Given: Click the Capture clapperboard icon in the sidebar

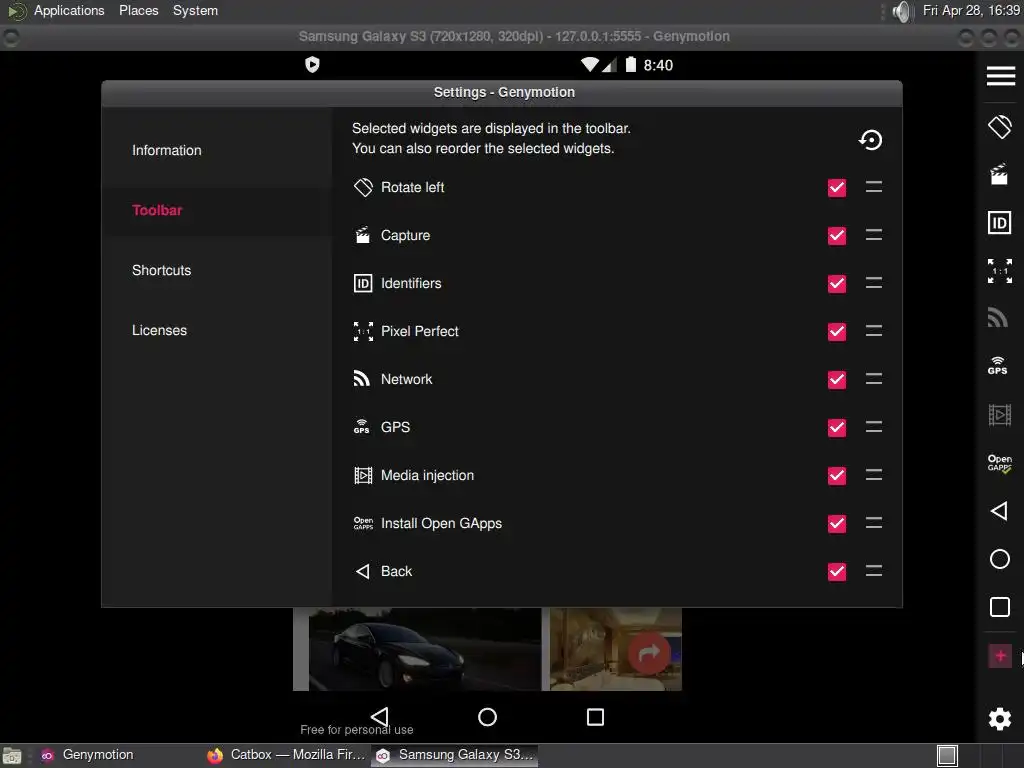Looking at the screenshot, I should coord(999,174).
